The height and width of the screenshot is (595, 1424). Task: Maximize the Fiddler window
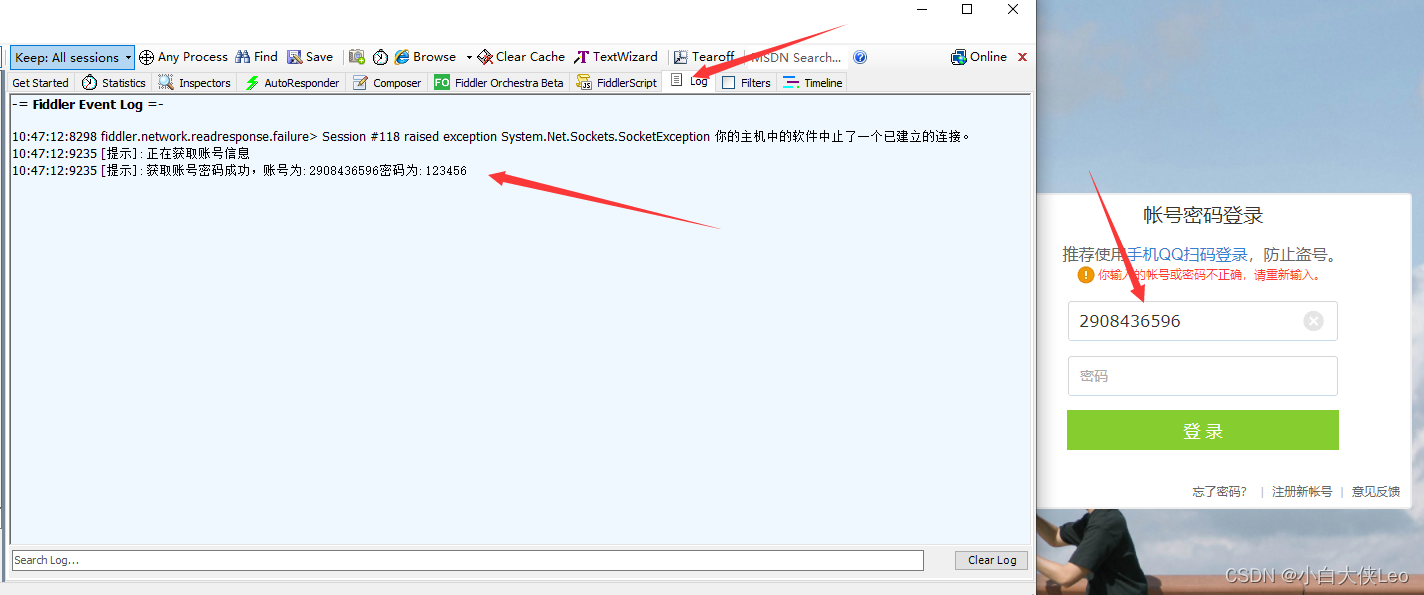pos(967,9)
